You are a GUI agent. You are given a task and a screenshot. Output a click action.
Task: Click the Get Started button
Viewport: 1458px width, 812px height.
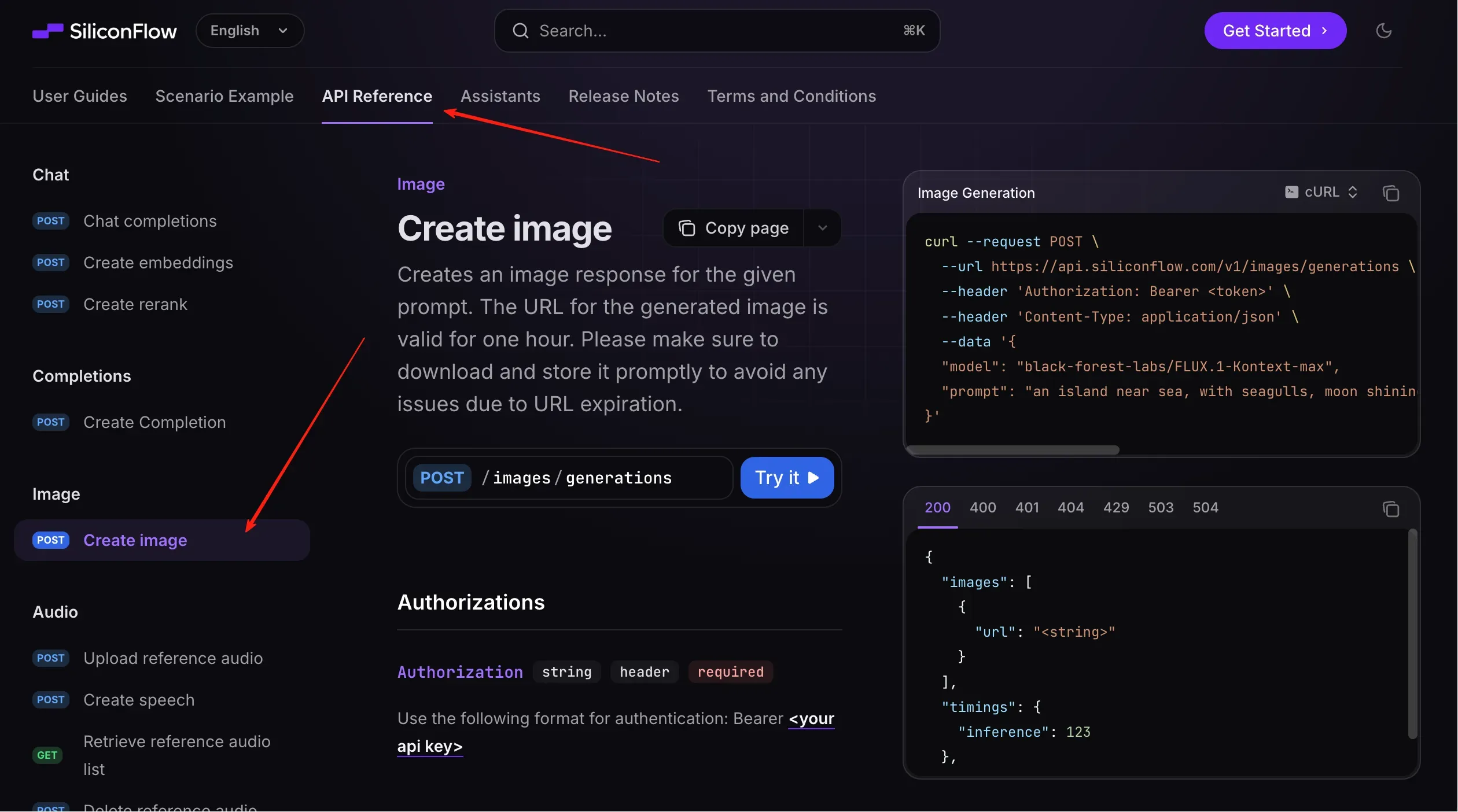(1275, 31)
